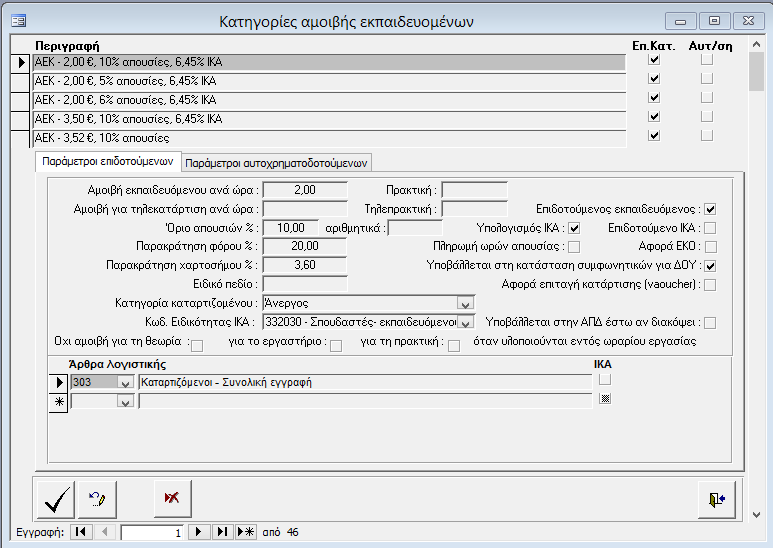
Task: Click the red delete record icon
Action: pos(172,497)
